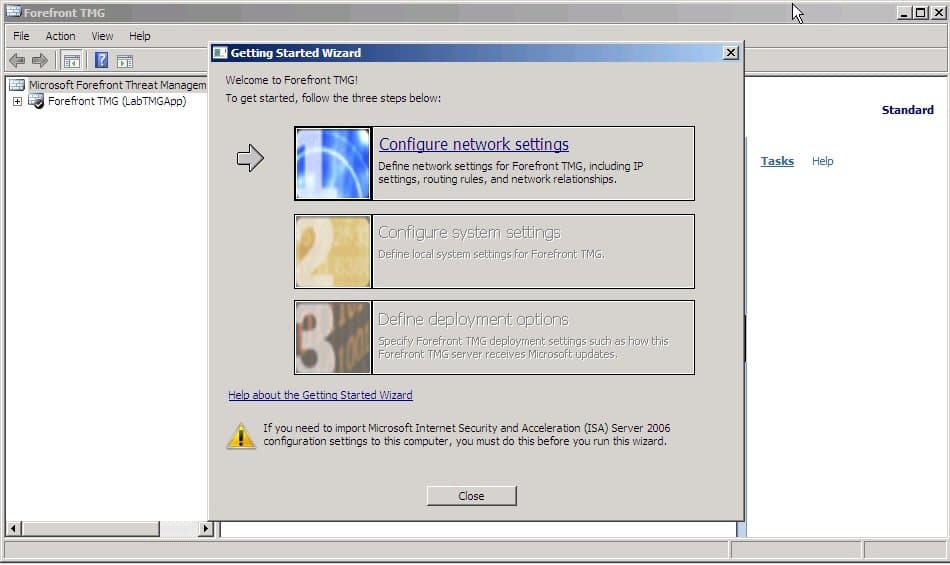This screenshot has width=950, height=565.
Task: Minimize the Forefront TMG window
Action: (904, 12)
